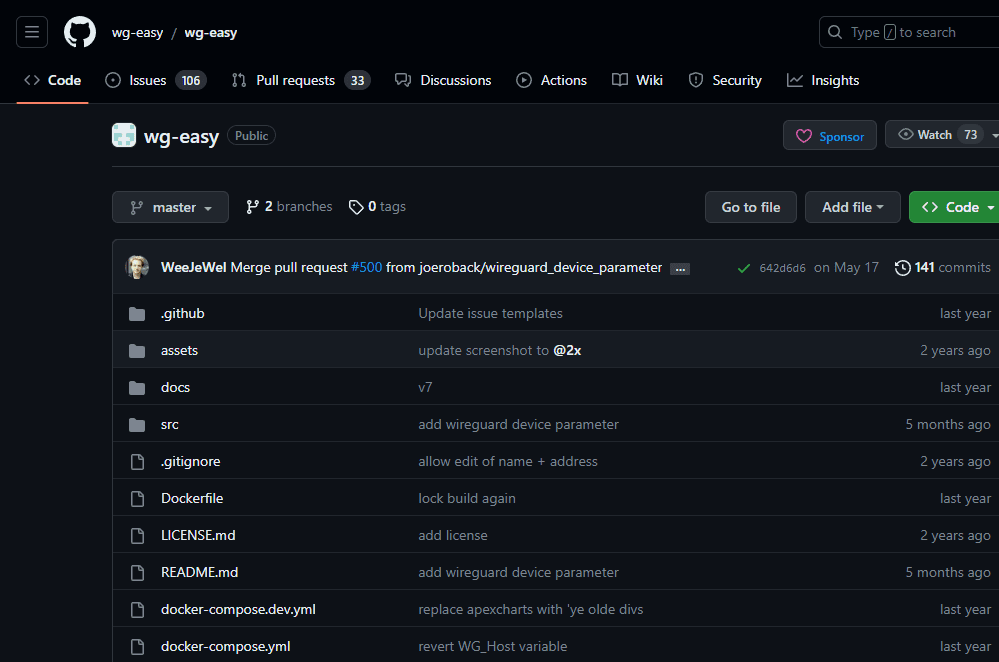The image size is (999, 662).
Task: Click the tags icon link
Action: tap(356, 207)
